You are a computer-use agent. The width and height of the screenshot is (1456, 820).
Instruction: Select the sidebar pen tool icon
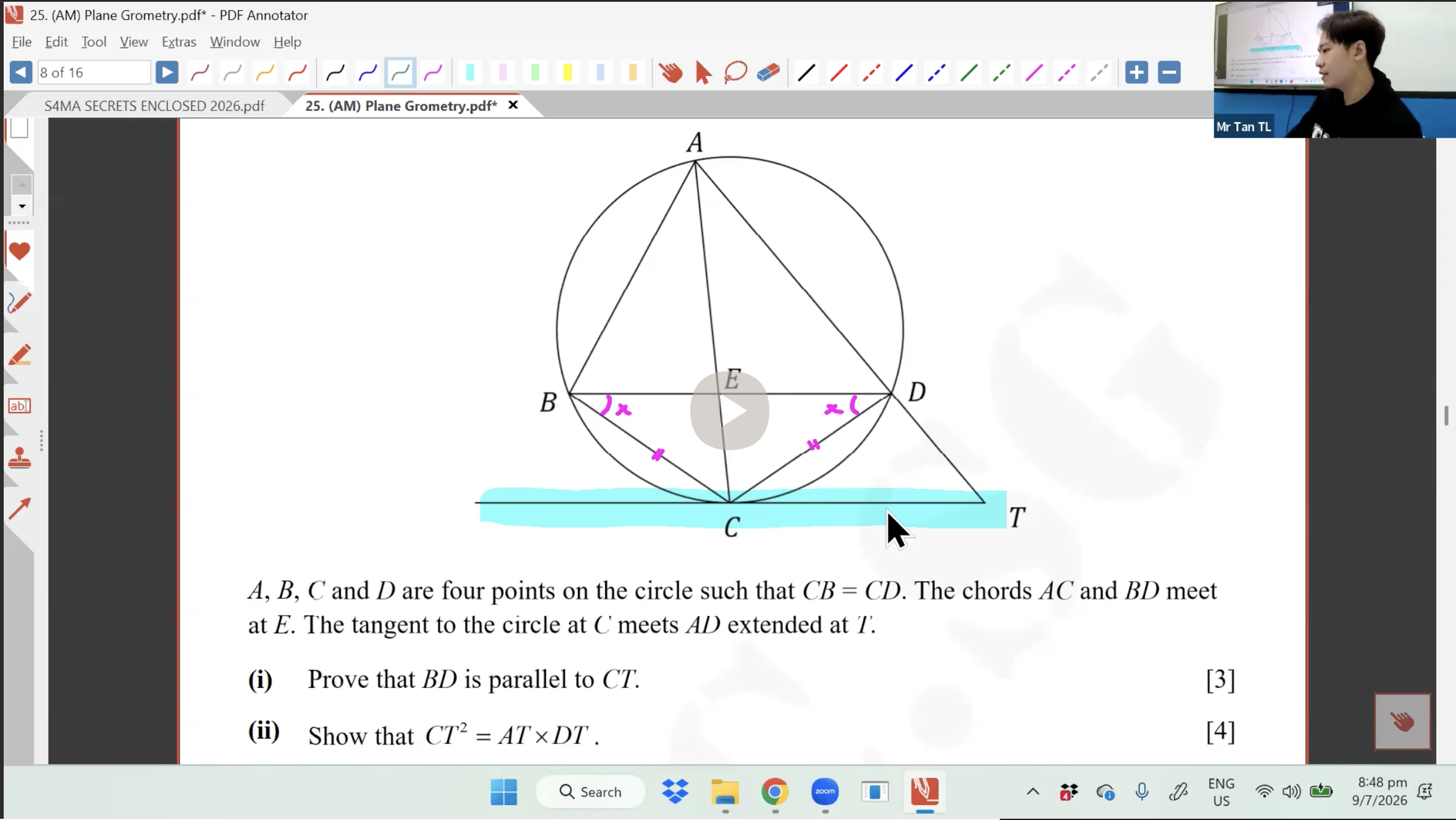[20, 303]
